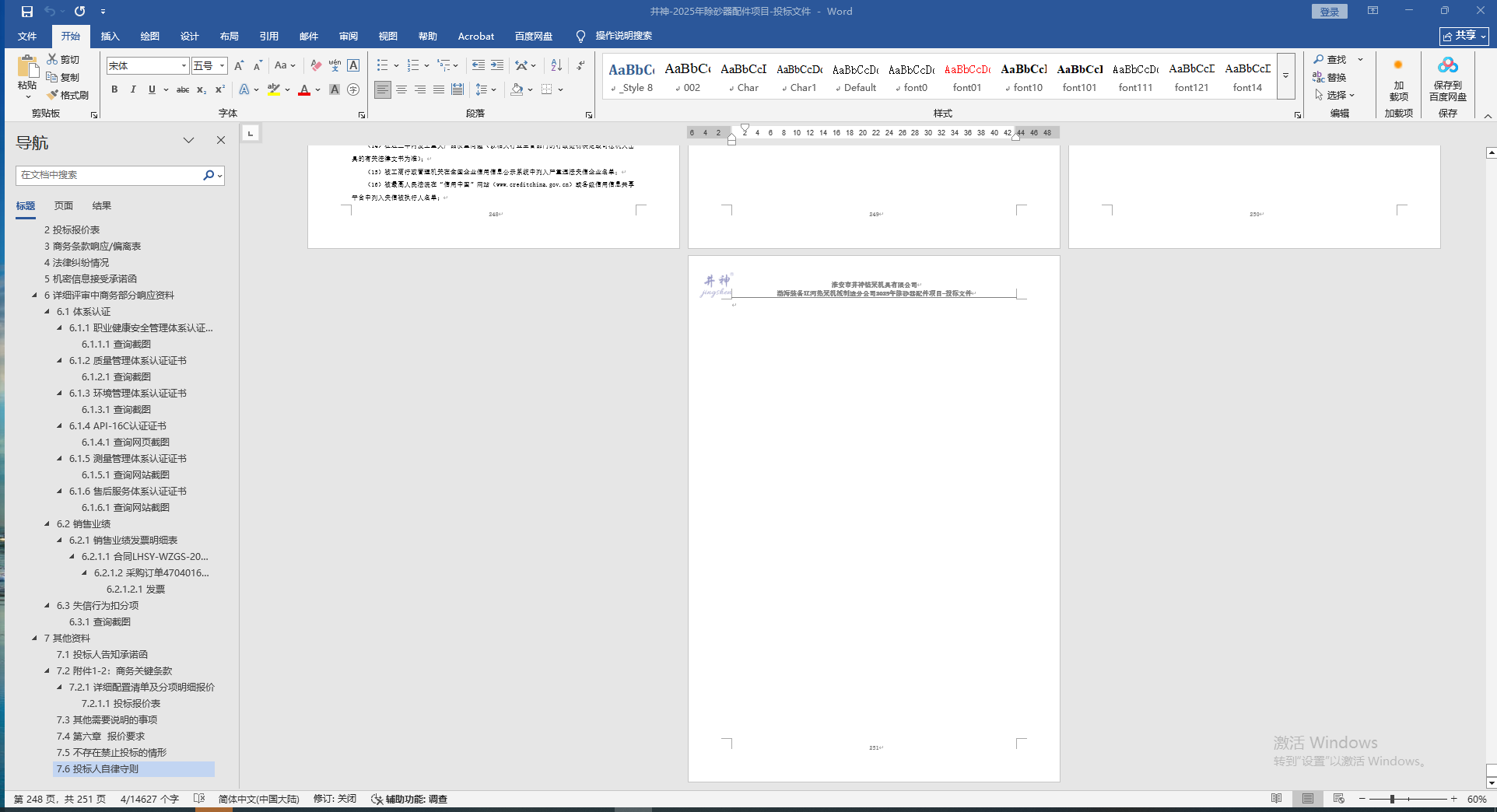The width and height of the screenshot is (1497, 812).
Task: Collapse the 6.1 体系认证 heading
Action: [x=47, y=312]
